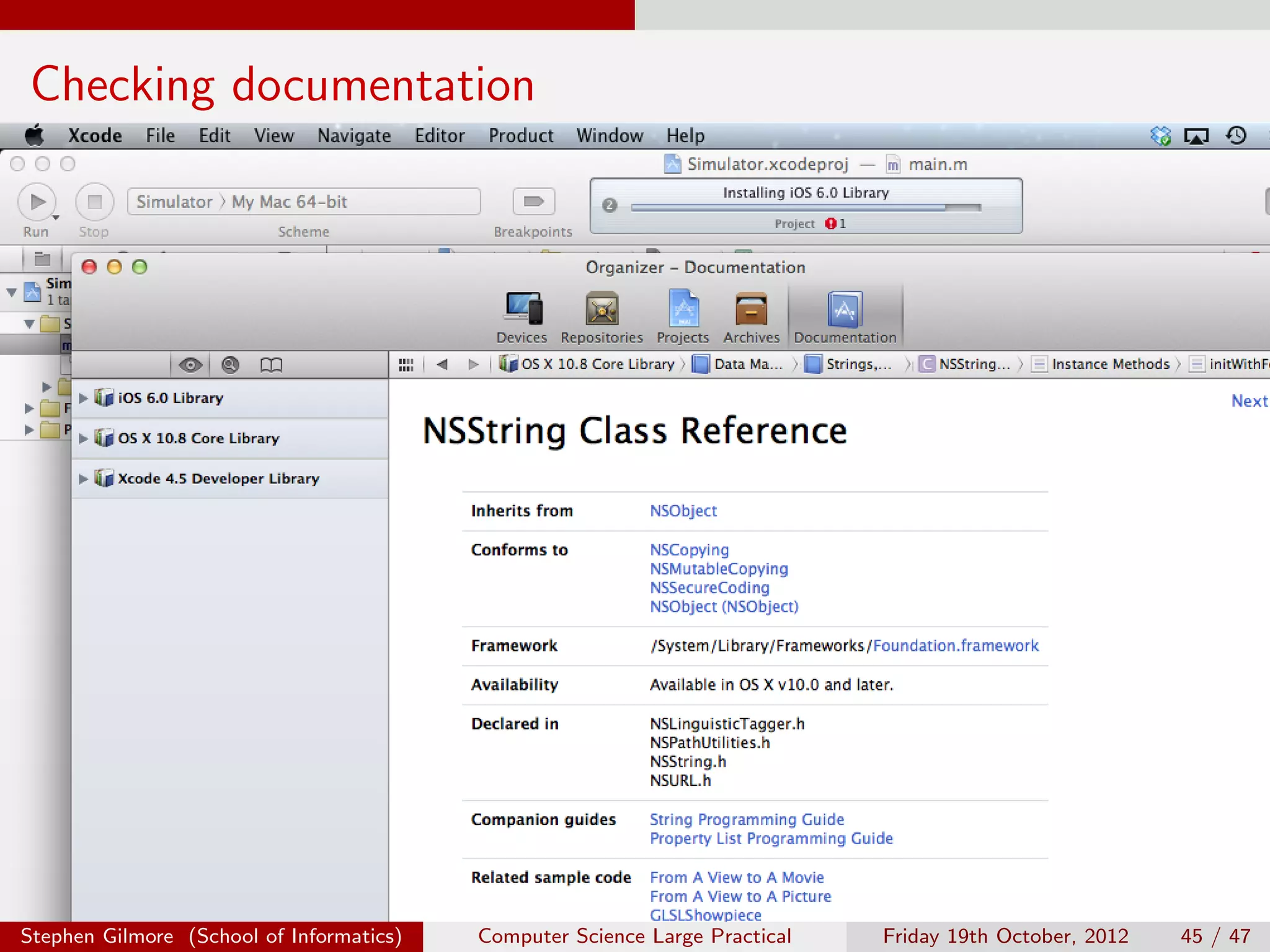The image size is (1270, 952).
Task: Open the Projects organizer section
Action: (683, 317)
